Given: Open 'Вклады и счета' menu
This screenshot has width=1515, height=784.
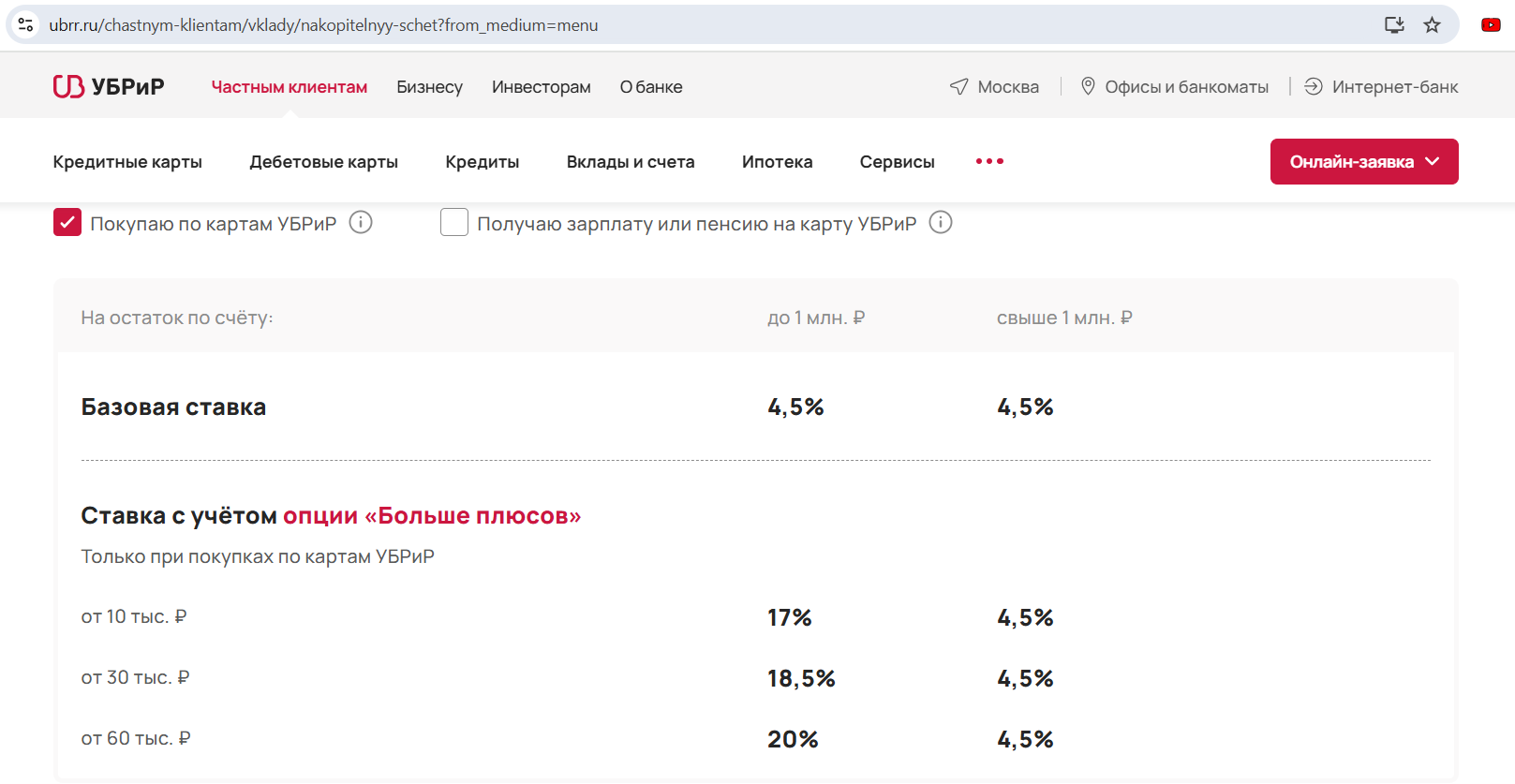Looking at the screenshot, I should [x=631, y=162].
